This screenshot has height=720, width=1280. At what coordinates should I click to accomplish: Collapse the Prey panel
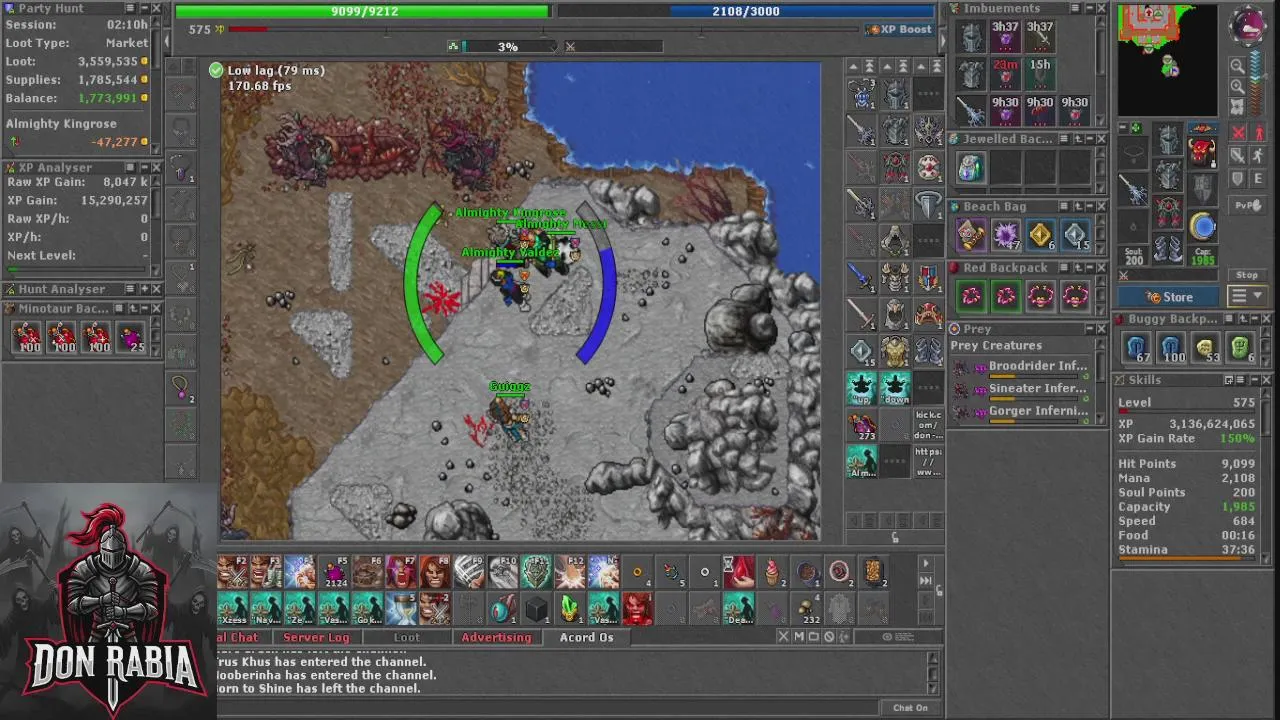click(1089, 328)
